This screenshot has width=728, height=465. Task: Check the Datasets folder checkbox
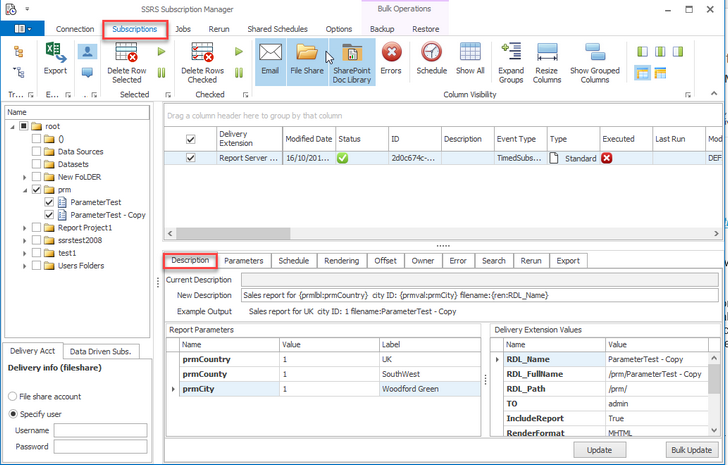click(36, 164)
